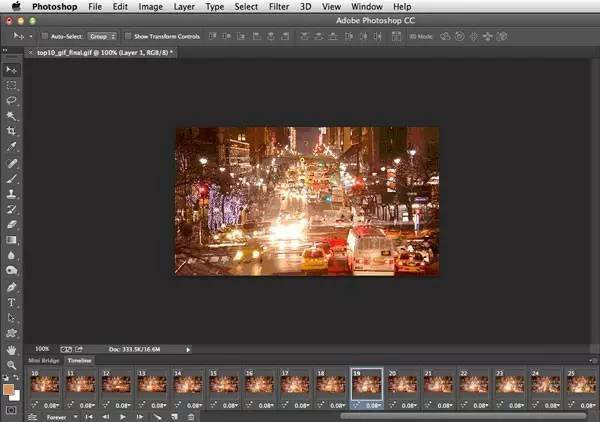Open the Auto-Select Group dropdown
The image size is (600, 422).
[101, 36]
